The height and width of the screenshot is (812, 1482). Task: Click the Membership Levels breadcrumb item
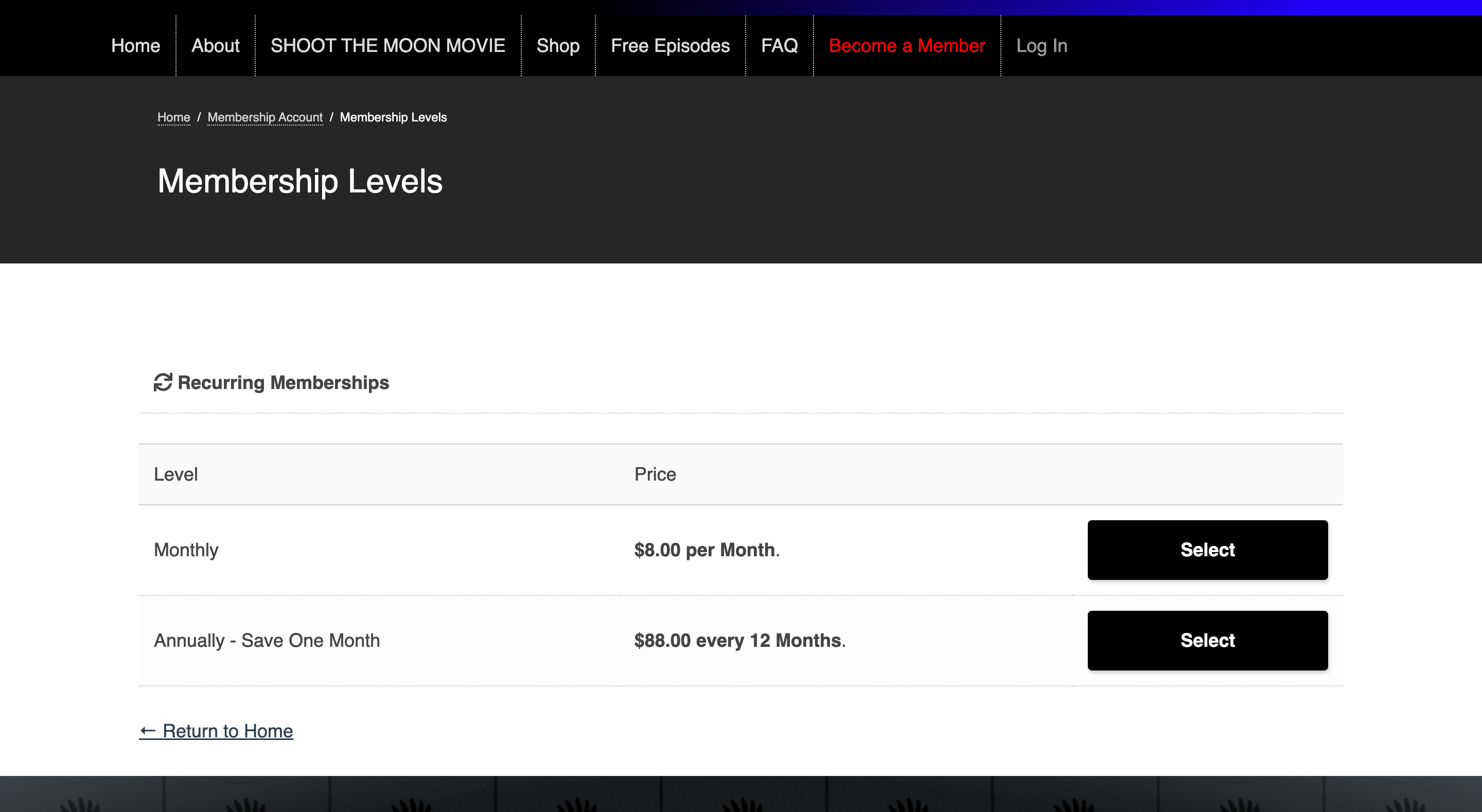pos(394,117)
